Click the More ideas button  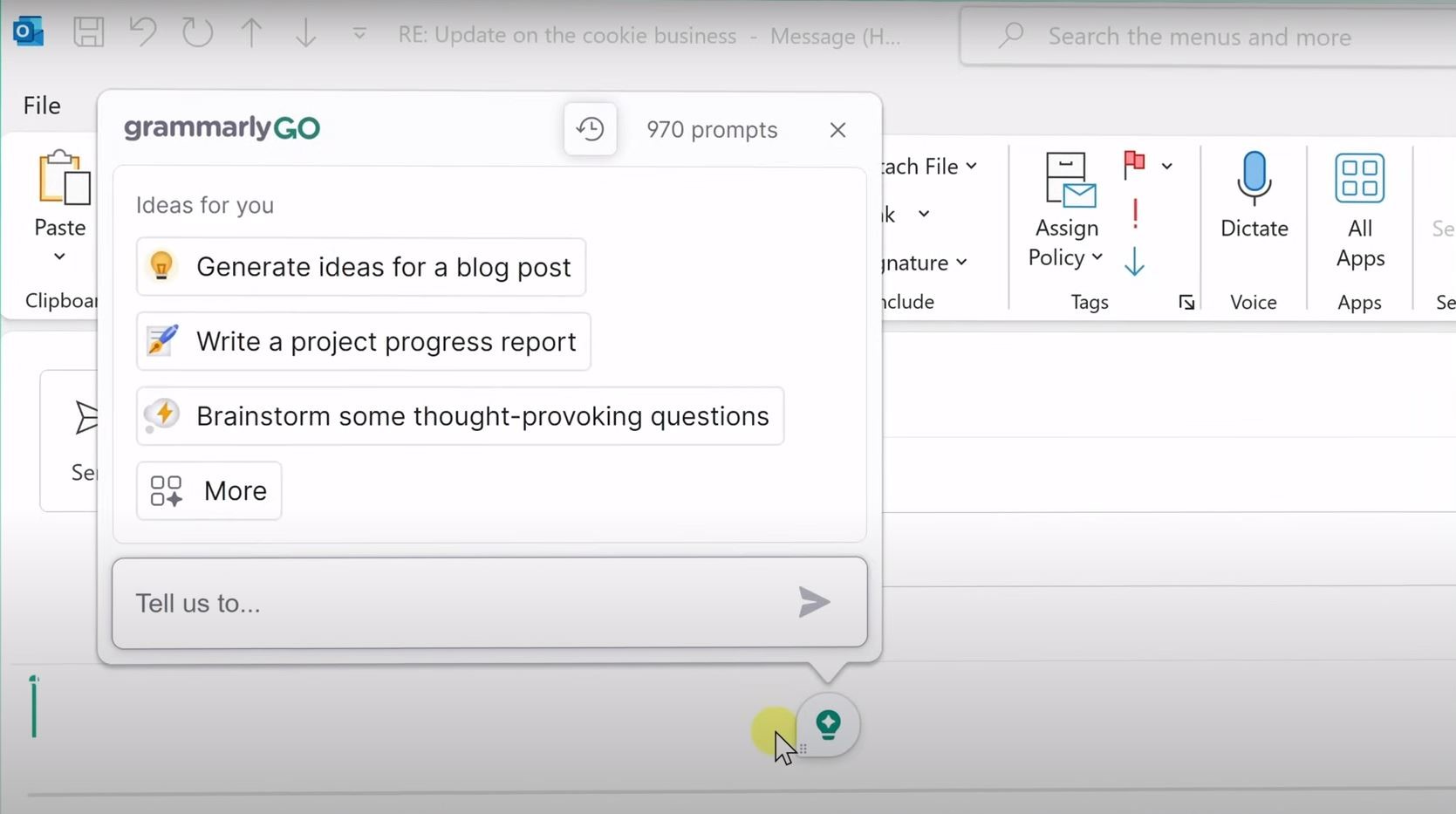(209, 490)
